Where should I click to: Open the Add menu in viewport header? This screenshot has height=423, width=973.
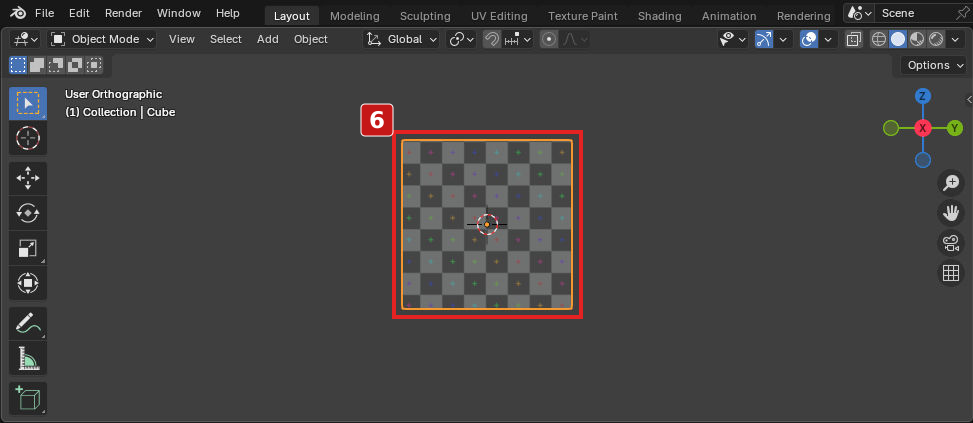(267, 39)
